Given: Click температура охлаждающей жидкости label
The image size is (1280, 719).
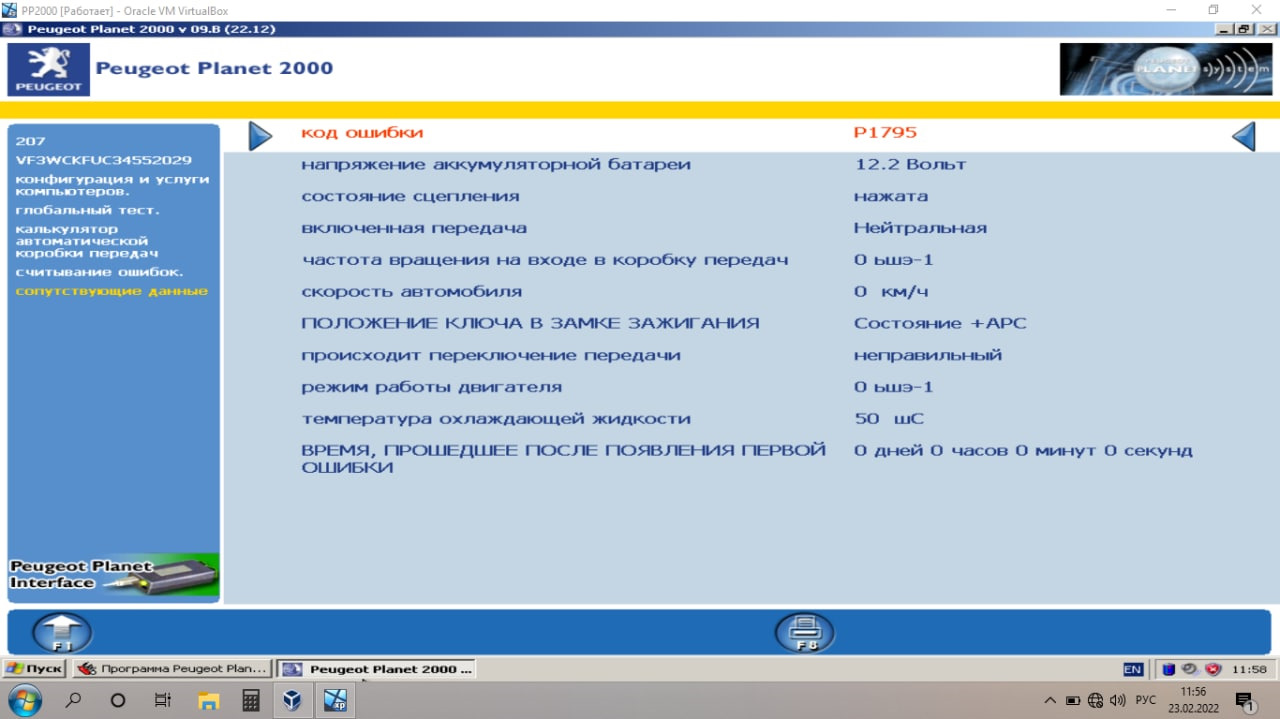Looking at the screenshot, I should click(x=496, y=419).
